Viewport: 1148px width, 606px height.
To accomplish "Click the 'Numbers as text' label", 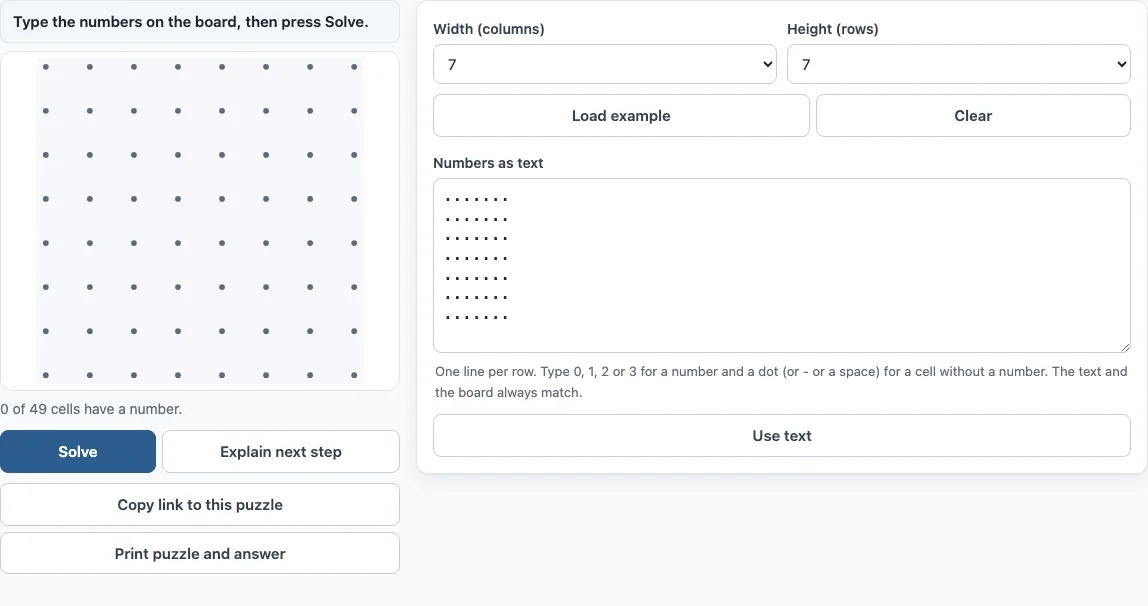I will 488,163.
